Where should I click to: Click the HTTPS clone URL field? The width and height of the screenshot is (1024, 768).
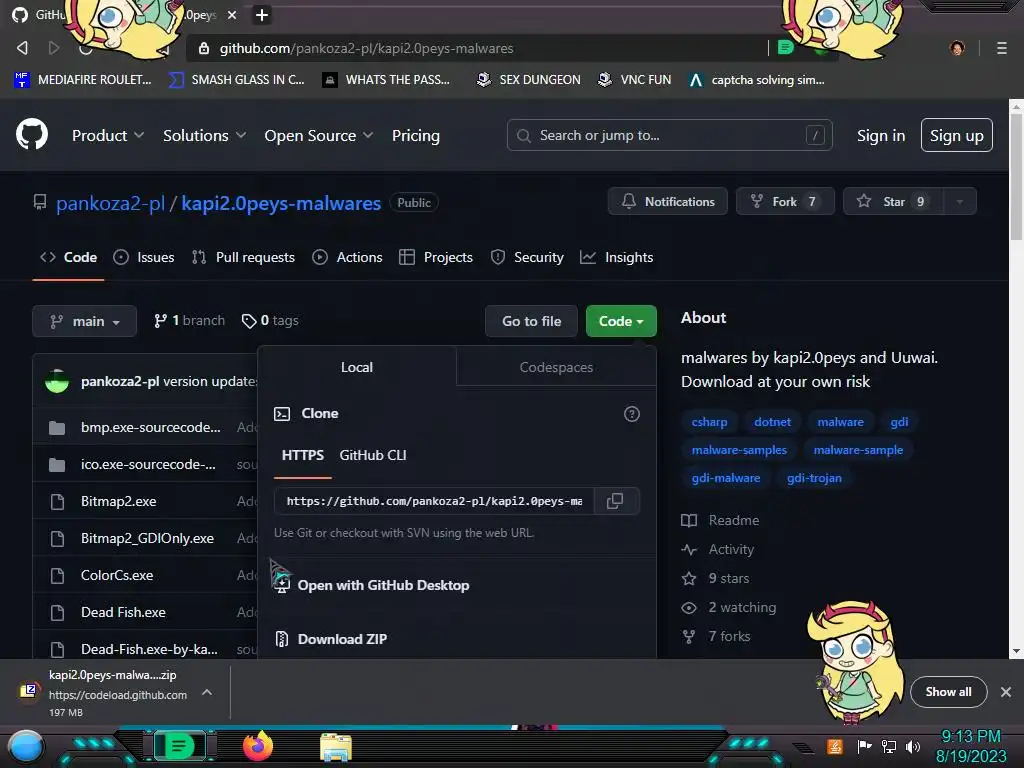coord(434,501)
